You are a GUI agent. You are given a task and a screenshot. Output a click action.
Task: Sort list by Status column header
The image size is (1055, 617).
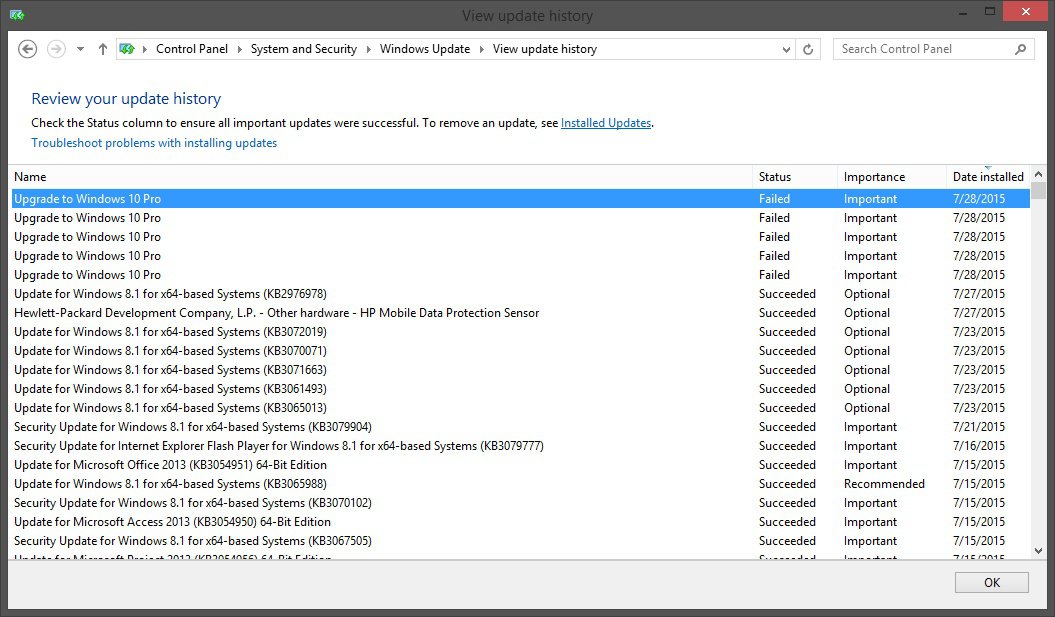[x=775, y=177]
